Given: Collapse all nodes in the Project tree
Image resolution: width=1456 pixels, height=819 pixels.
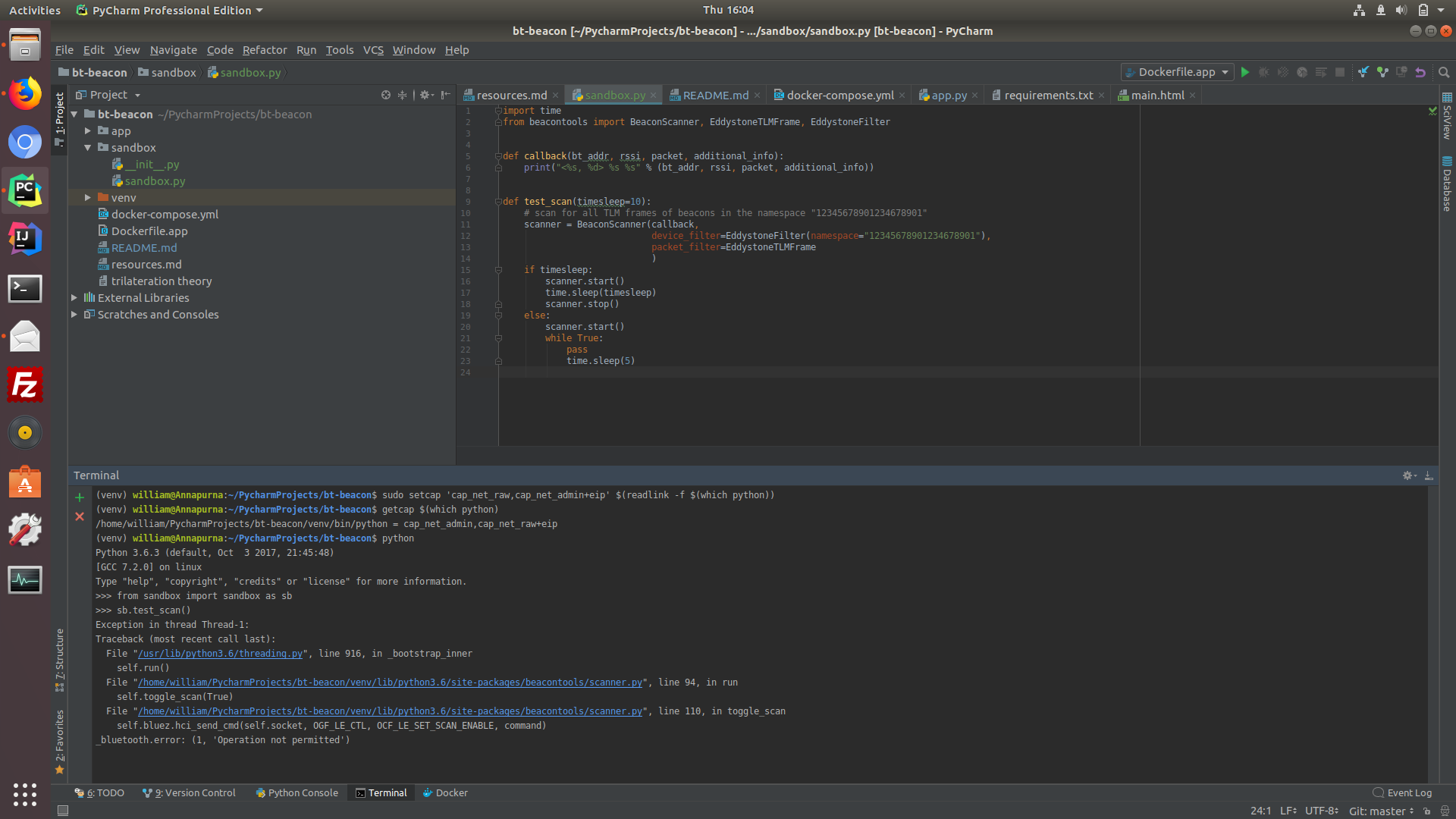Looking at the screenshot, I should 403,95.
